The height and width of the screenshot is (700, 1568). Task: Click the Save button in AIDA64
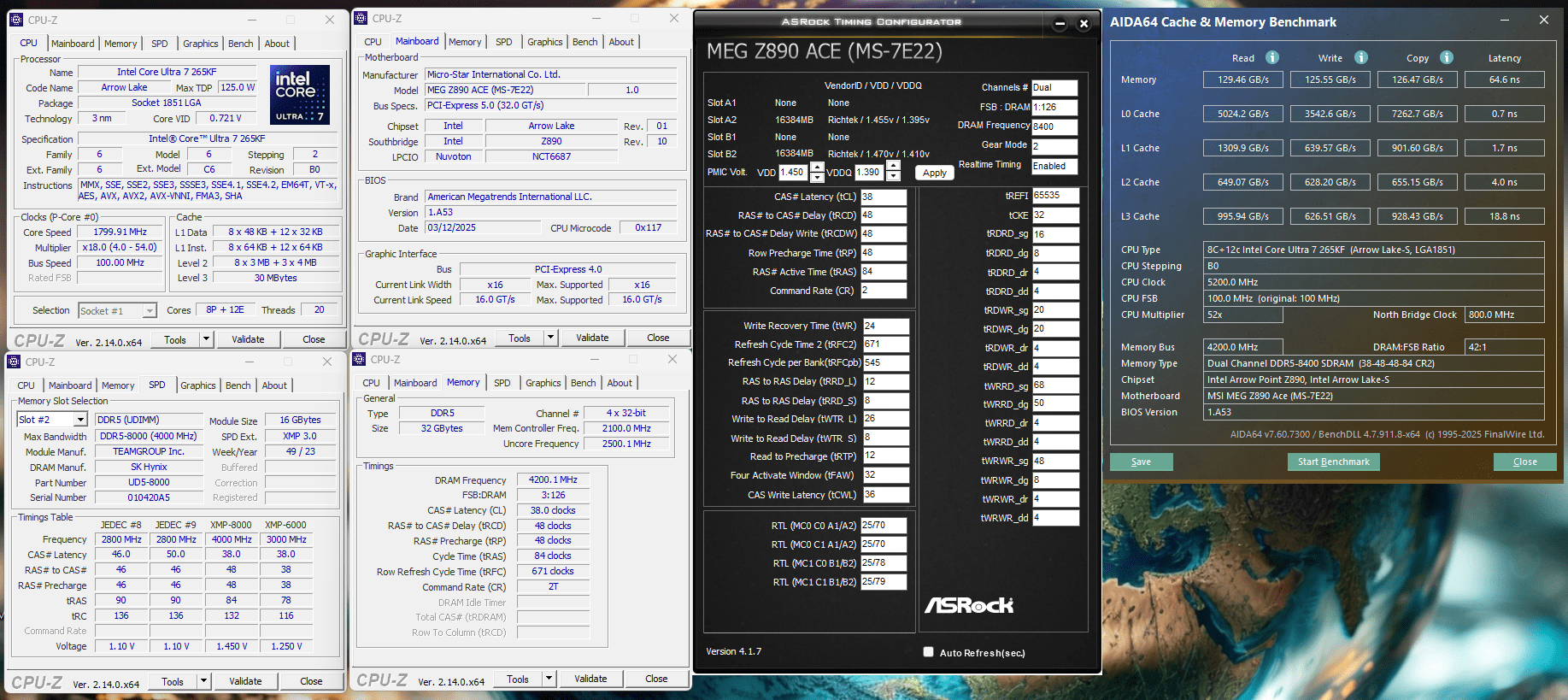[1141, 462]
